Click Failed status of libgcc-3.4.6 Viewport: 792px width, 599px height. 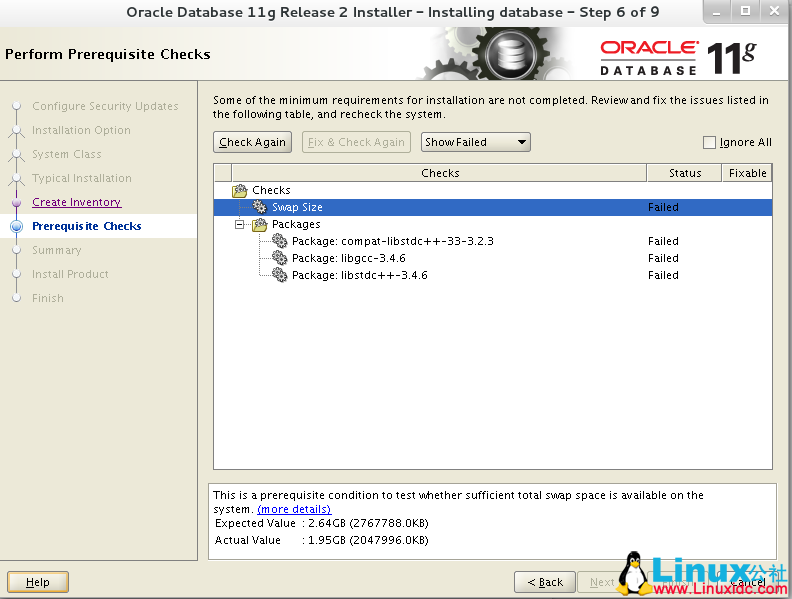tap(663, 258)
